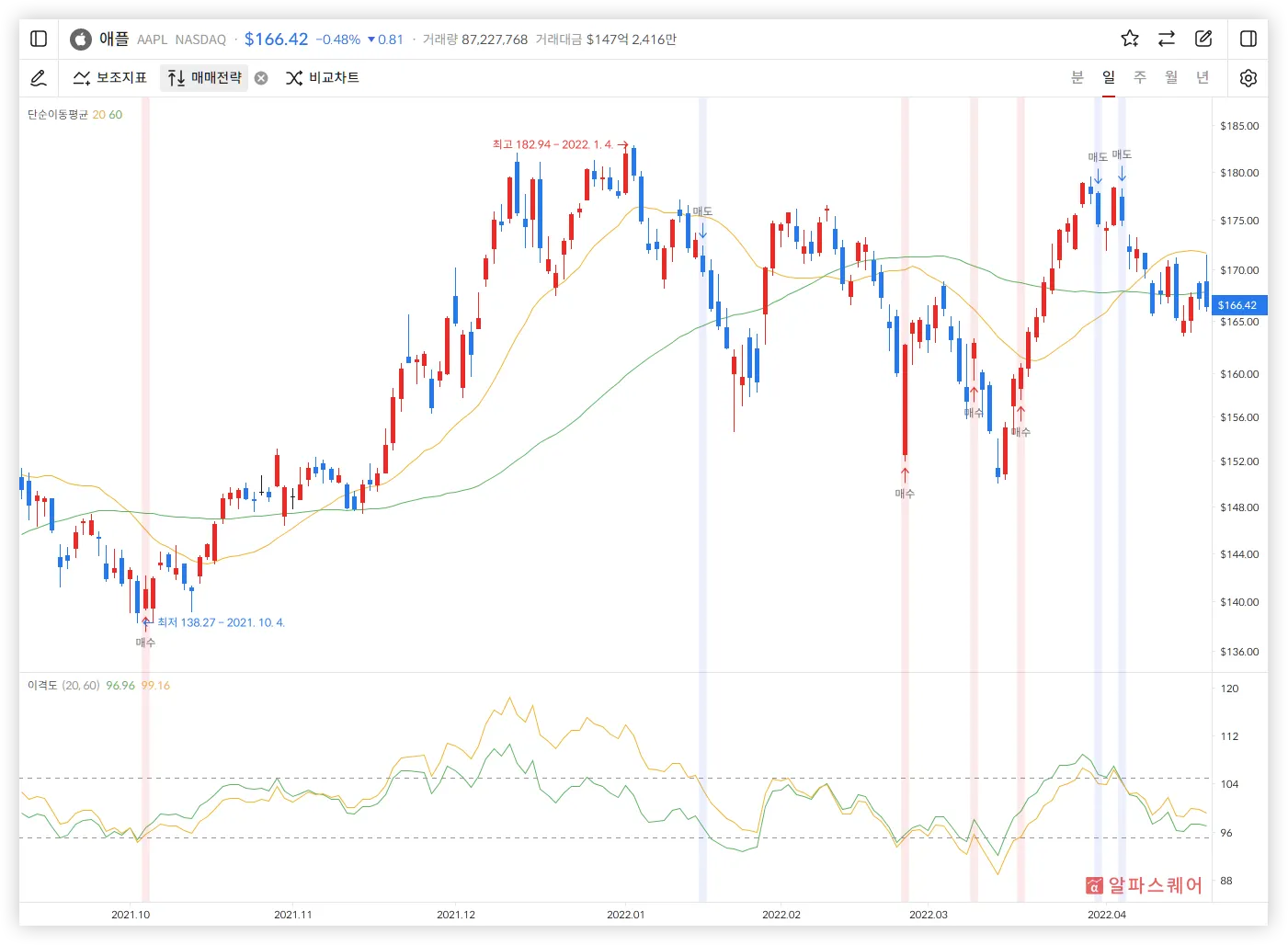Screen dimensions: 1288x945
Task: Switch to the 년 yearly timeframe
Action: (1203, 77)
